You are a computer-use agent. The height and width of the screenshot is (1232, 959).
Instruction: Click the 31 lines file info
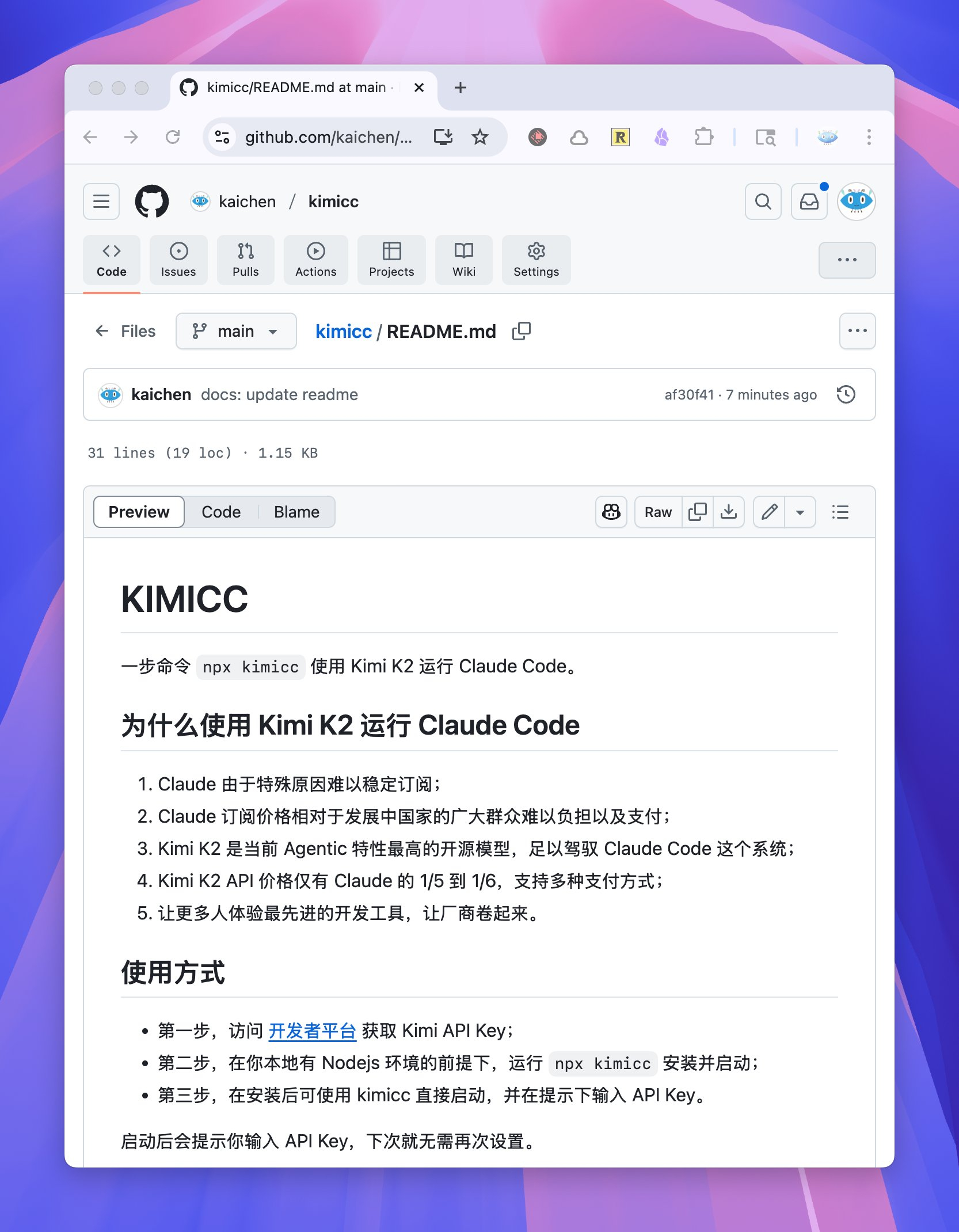[203, 453]
